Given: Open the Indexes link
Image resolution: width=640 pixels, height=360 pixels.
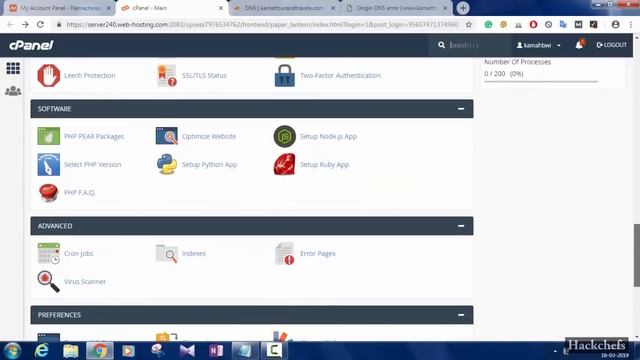Looking at the screenshot, I should click(194, 253).
